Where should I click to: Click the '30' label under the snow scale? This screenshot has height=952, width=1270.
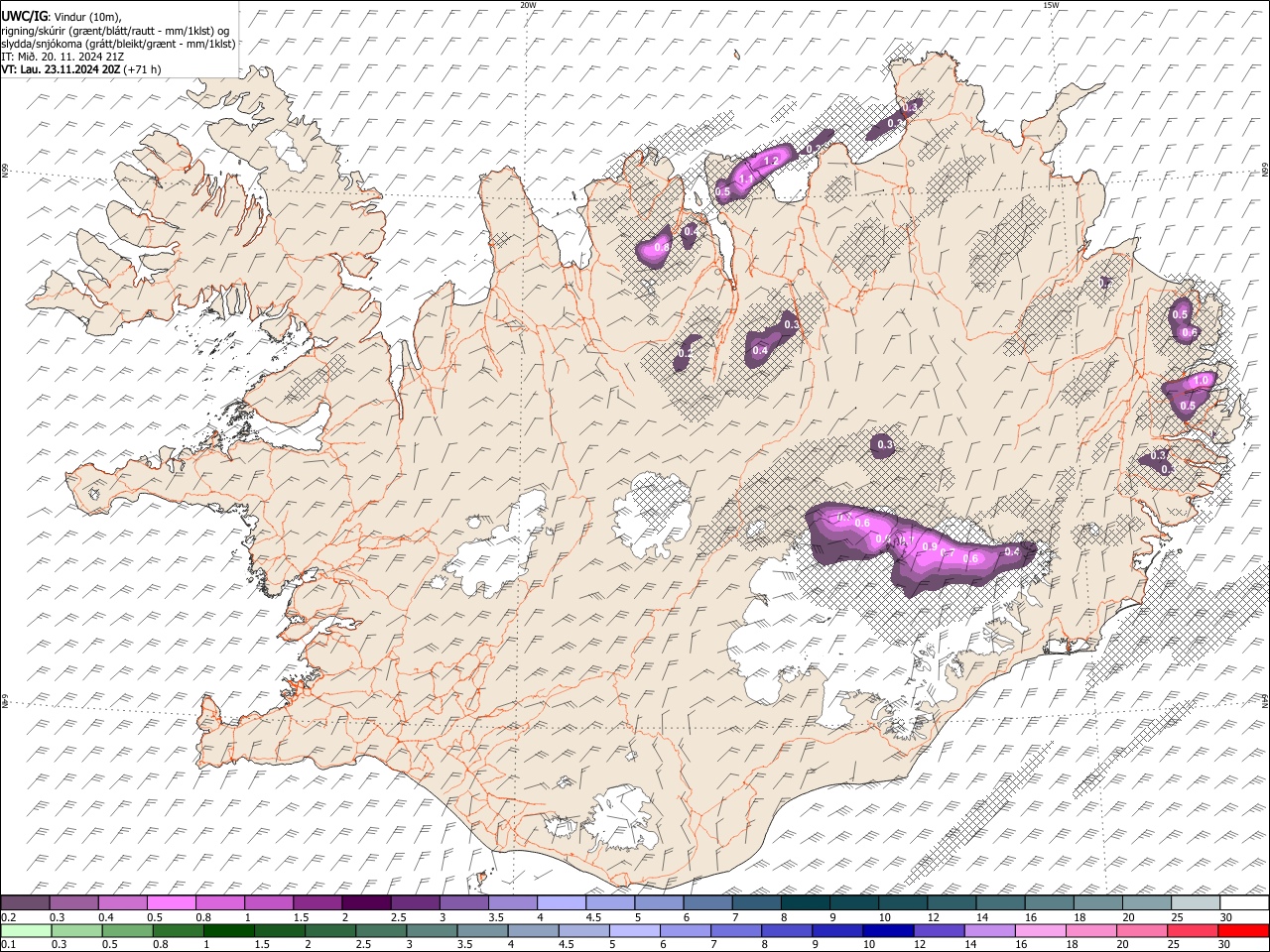pyautogui.click(x=1226, y=917)
